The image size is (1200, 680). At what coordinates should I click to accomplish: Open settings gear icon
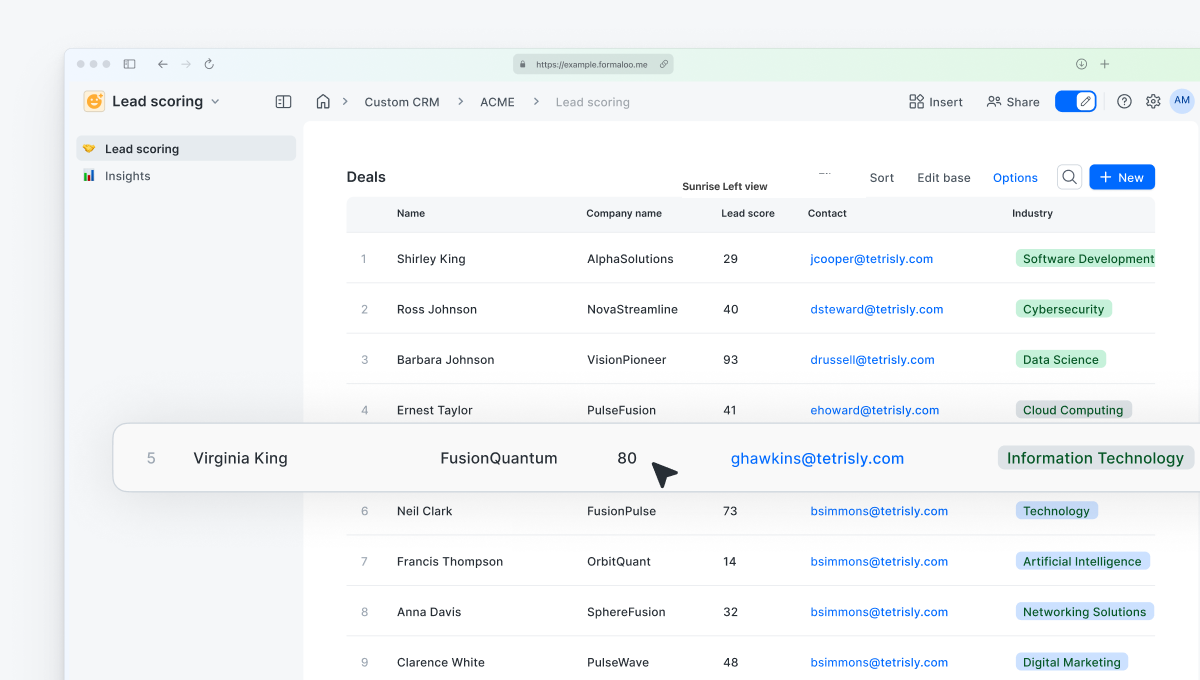1153,102
